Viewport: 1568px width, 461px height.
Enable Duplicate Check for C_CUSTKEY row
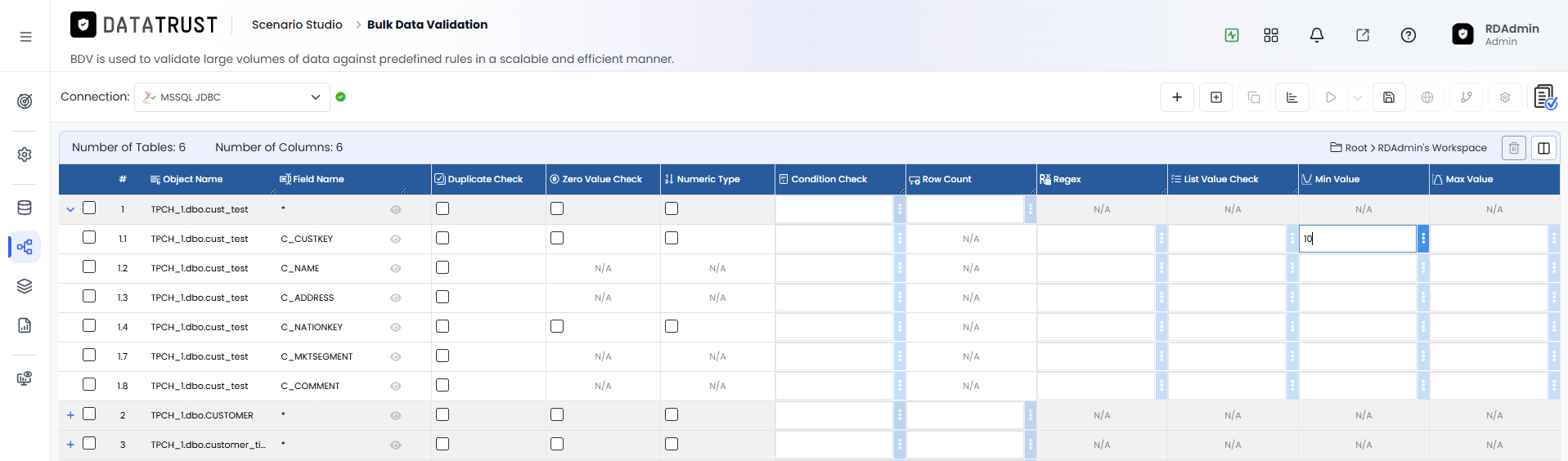(443, 238)
